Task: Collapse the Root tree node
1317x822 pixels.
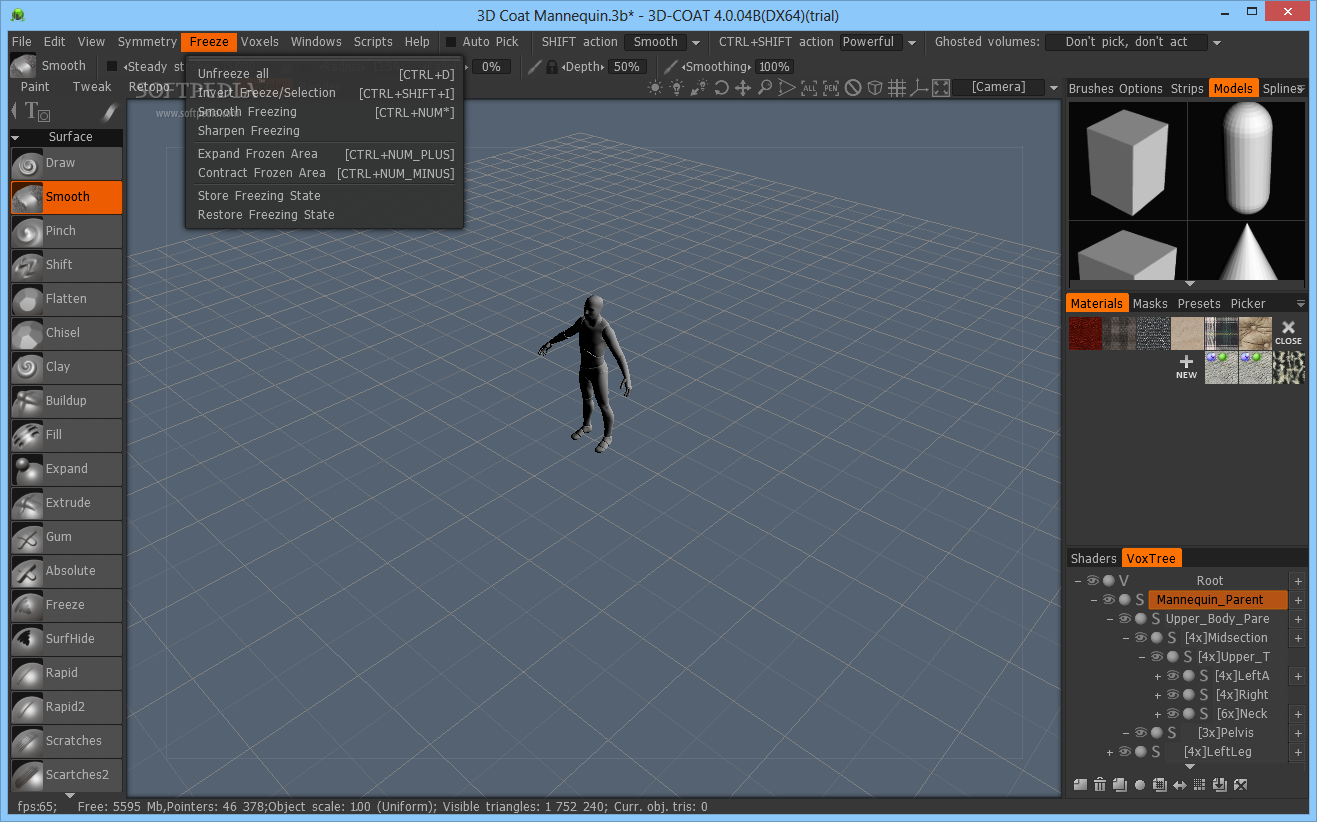Action: (1077, 581)
